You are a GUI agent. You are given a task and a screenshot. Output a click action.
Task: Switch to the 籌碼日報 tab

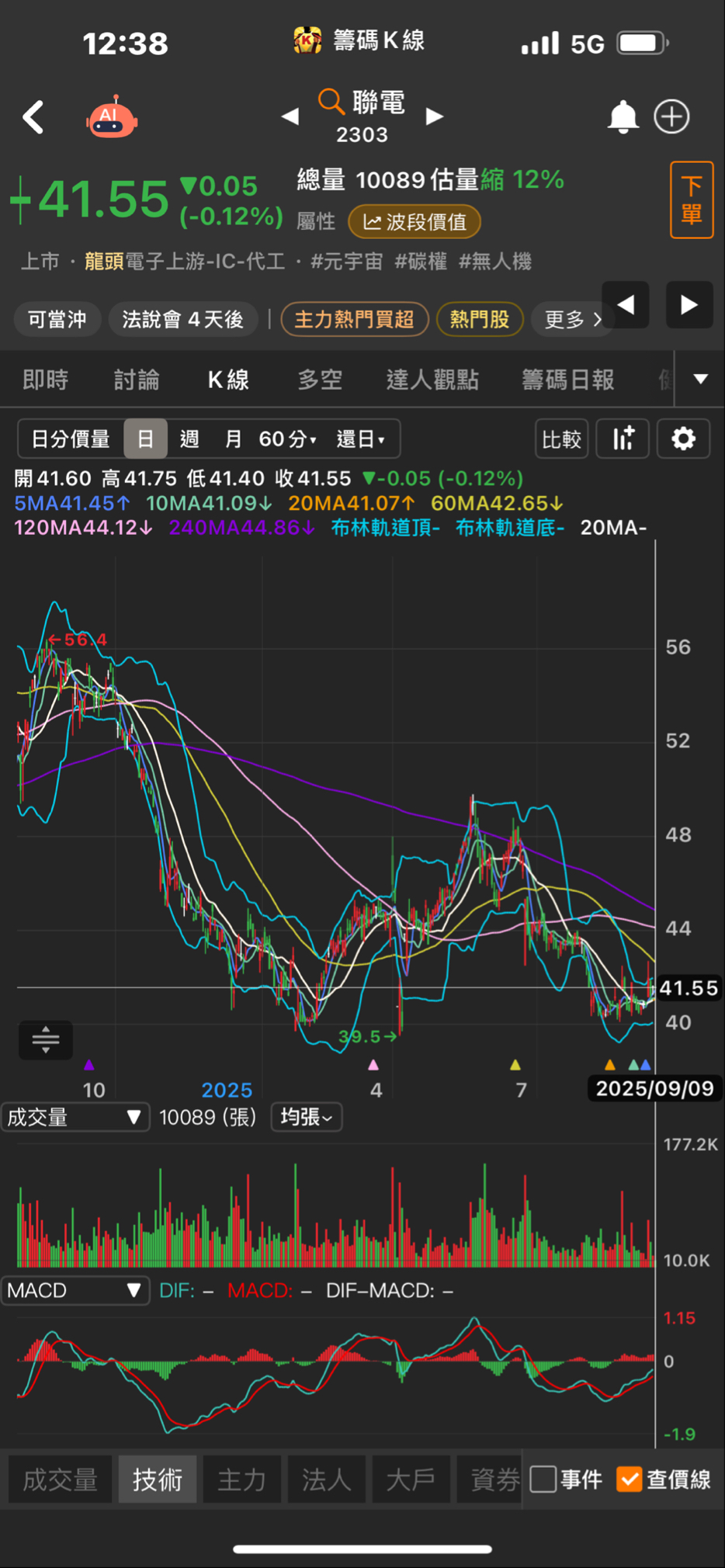click(x=567, y=380)
